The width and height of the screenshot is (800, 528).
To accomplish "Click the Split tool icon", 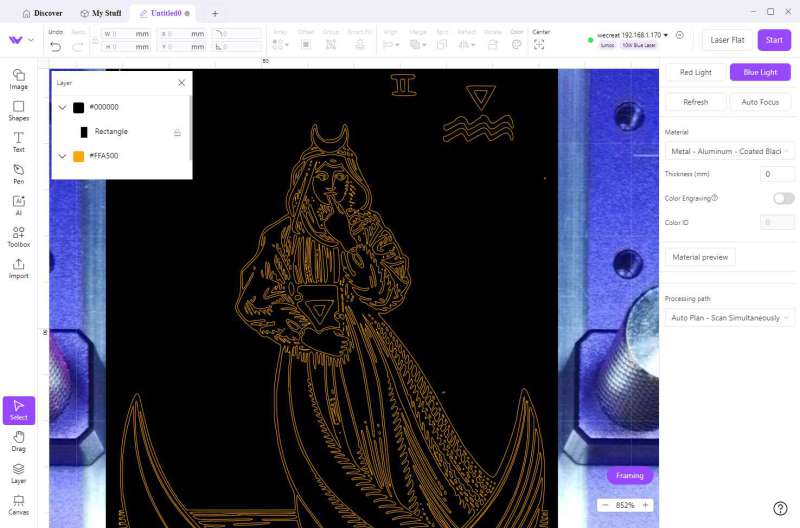I will 442,45.
